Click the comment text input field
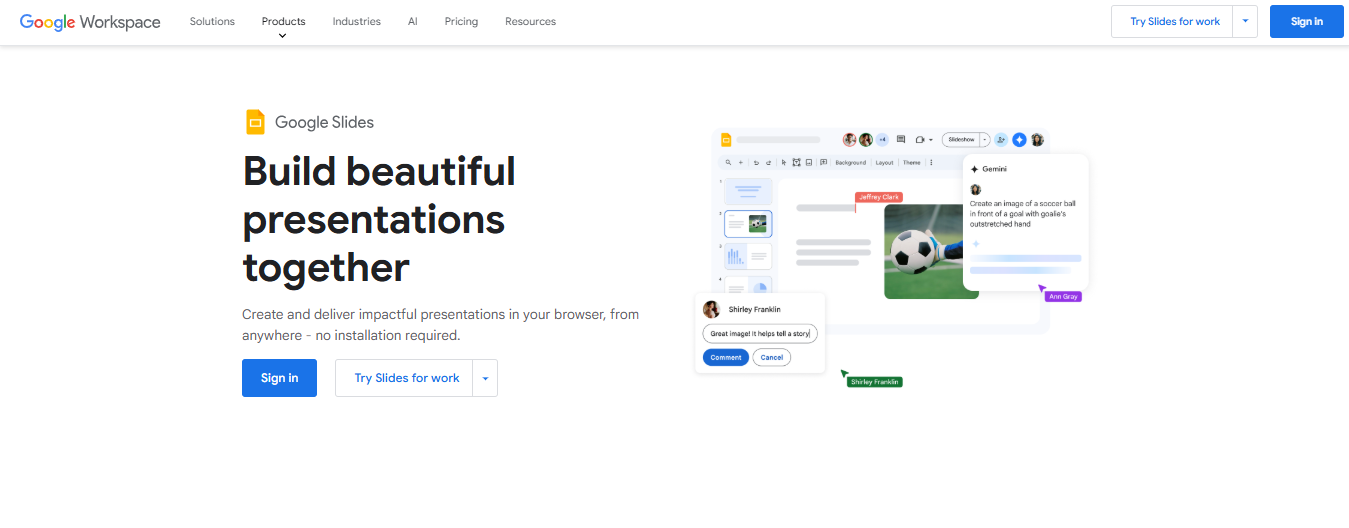 (x=760, y=333)
